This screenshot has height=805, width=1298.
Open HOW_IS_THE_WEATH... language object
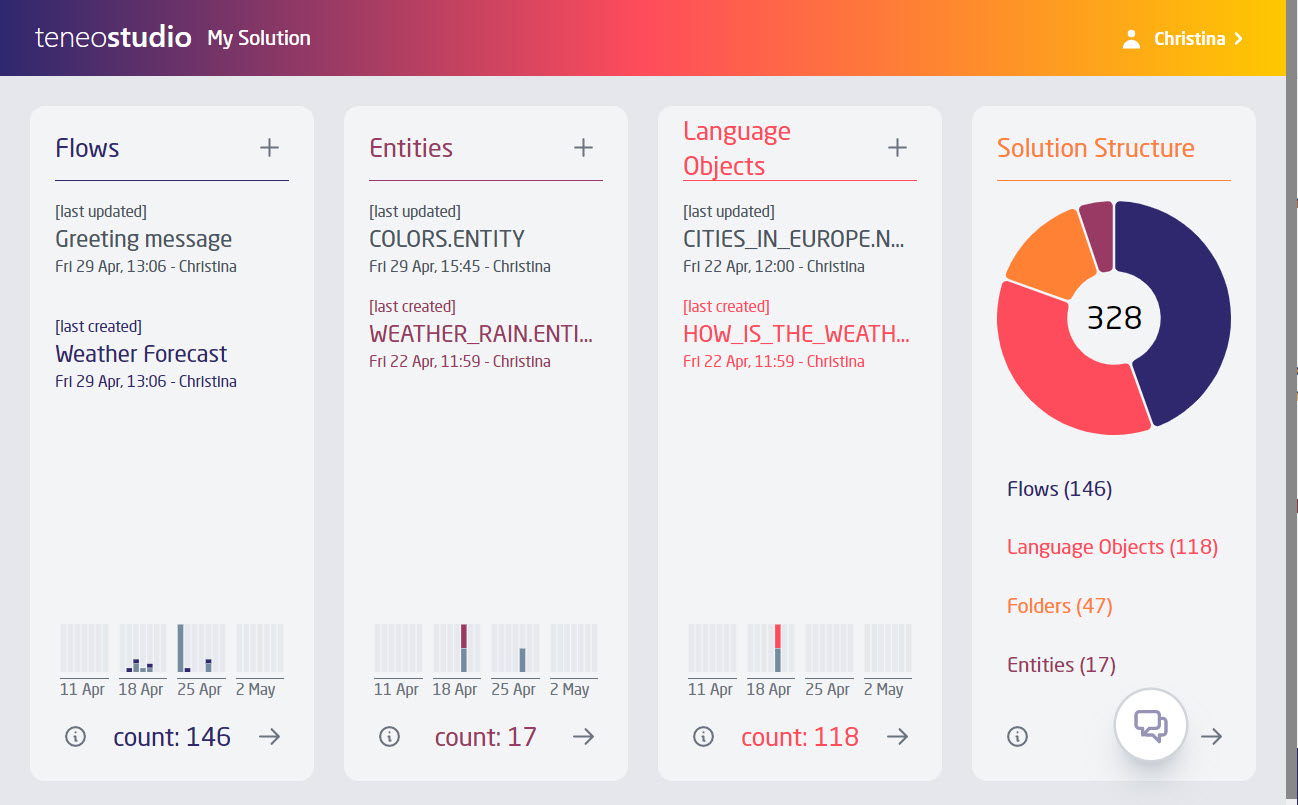point(795,334)
